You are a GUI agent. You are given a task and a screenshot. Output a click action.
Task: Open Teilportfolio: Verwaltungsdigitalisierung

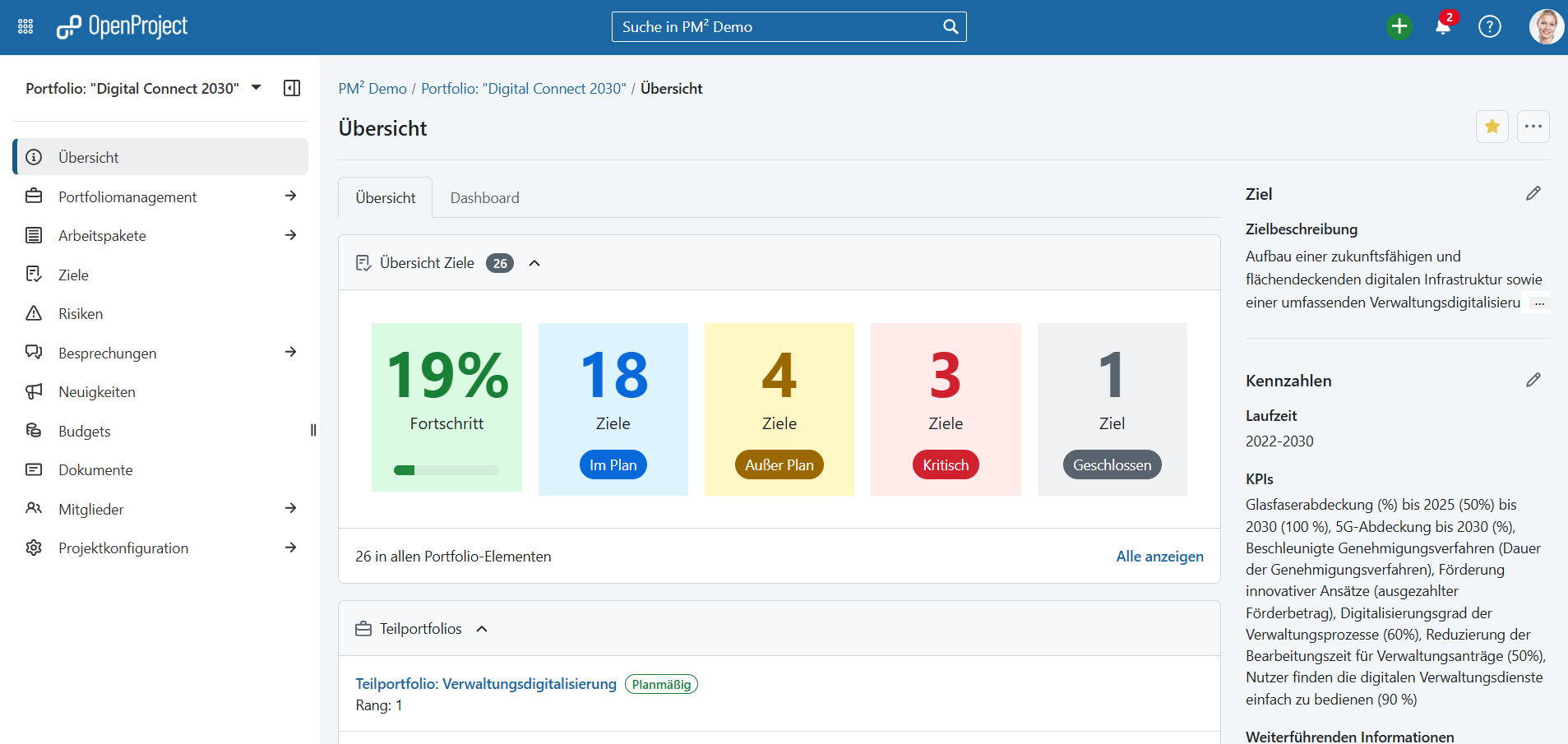coord(485,683)
